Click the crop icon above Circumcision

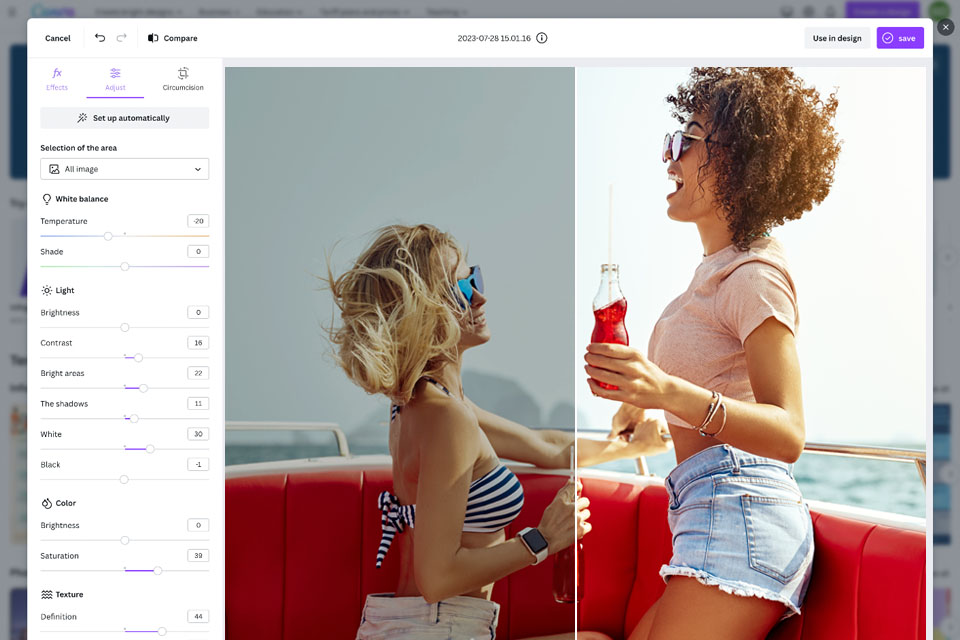[183, 73]
